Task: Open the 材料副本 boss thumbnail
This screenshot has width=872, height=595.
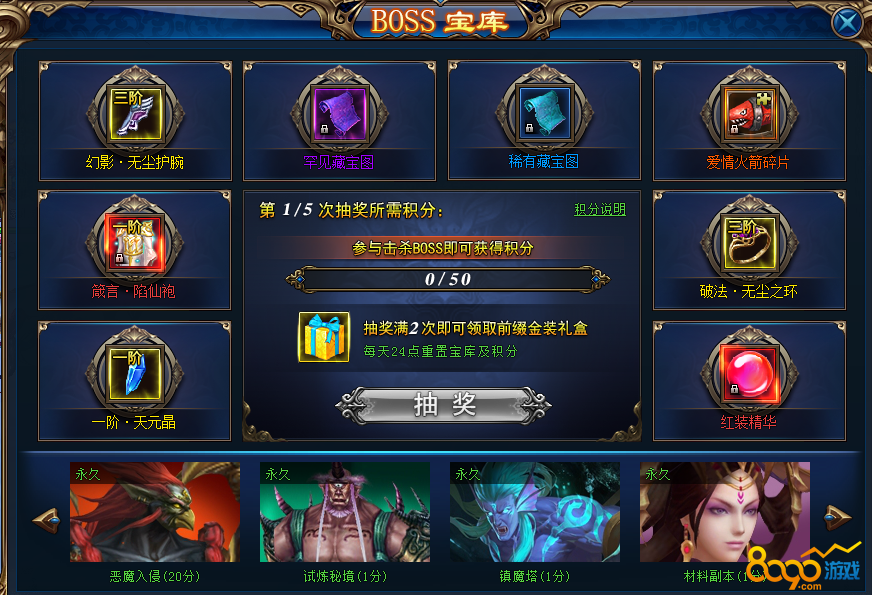Action: tap(725, 512)
